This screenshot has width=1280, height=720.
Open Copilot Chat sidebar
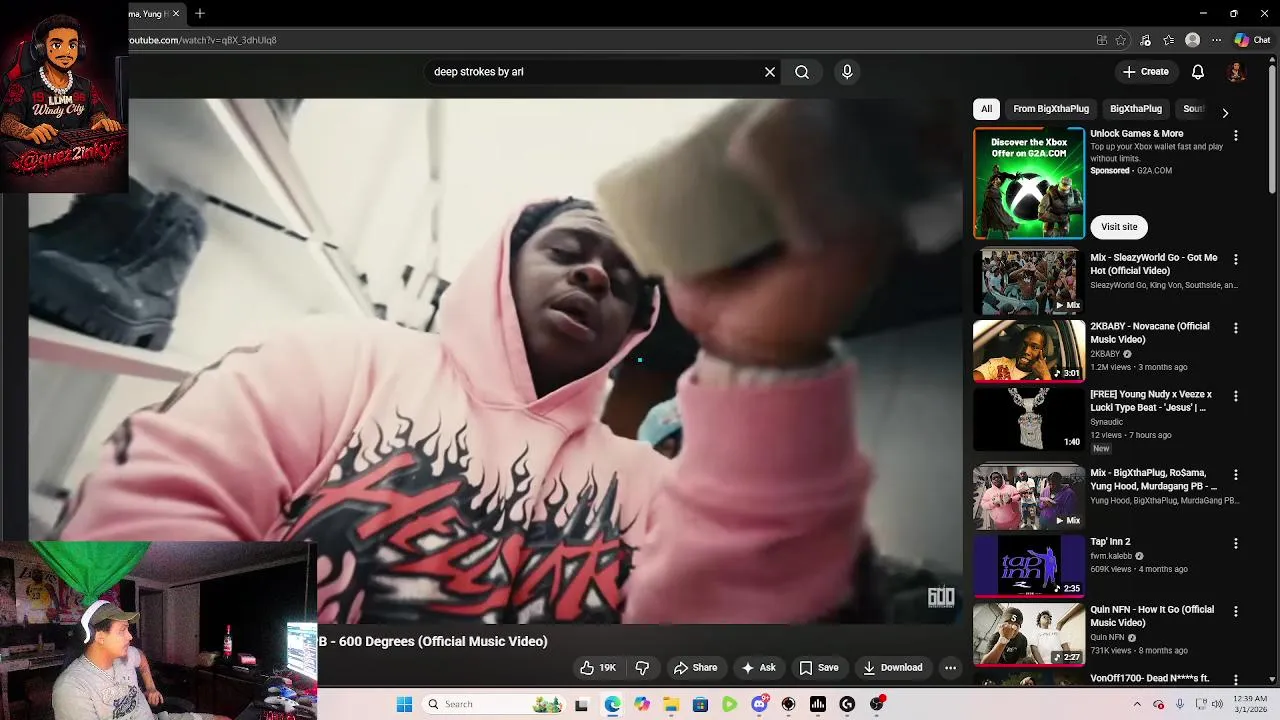1253,40
